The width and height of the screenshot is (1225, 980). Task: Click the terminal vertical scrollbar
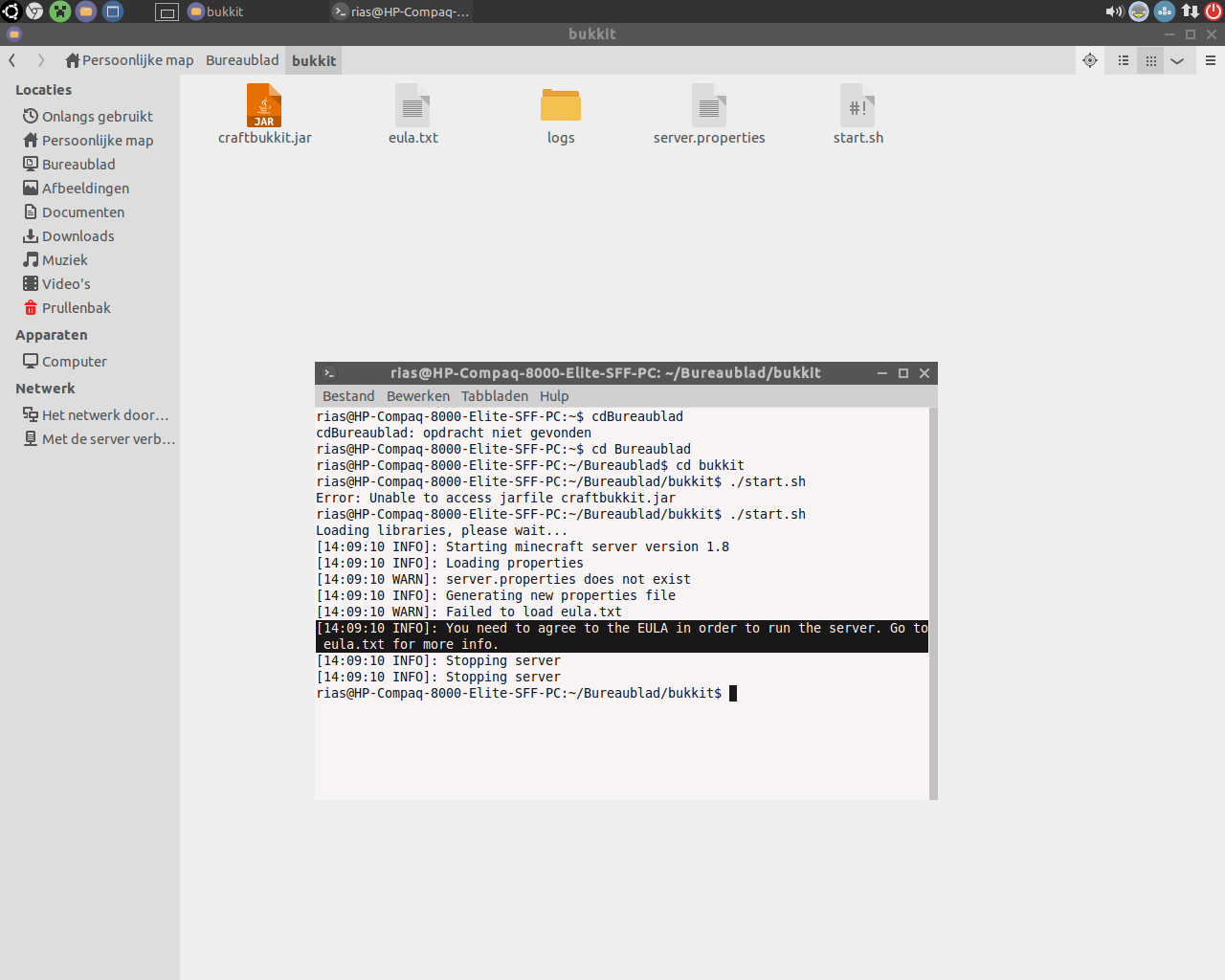[933, 603]
